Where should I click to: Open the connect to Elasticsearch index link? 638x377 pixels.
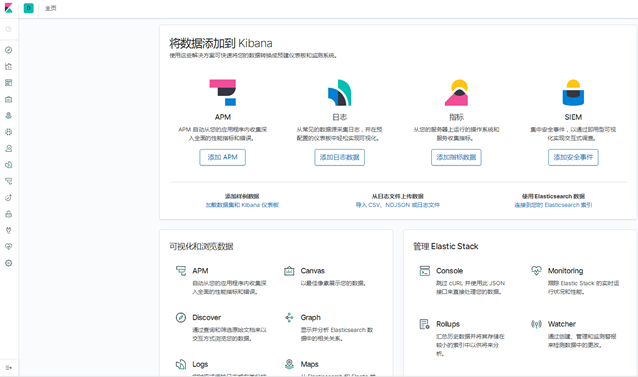point(553,205)
